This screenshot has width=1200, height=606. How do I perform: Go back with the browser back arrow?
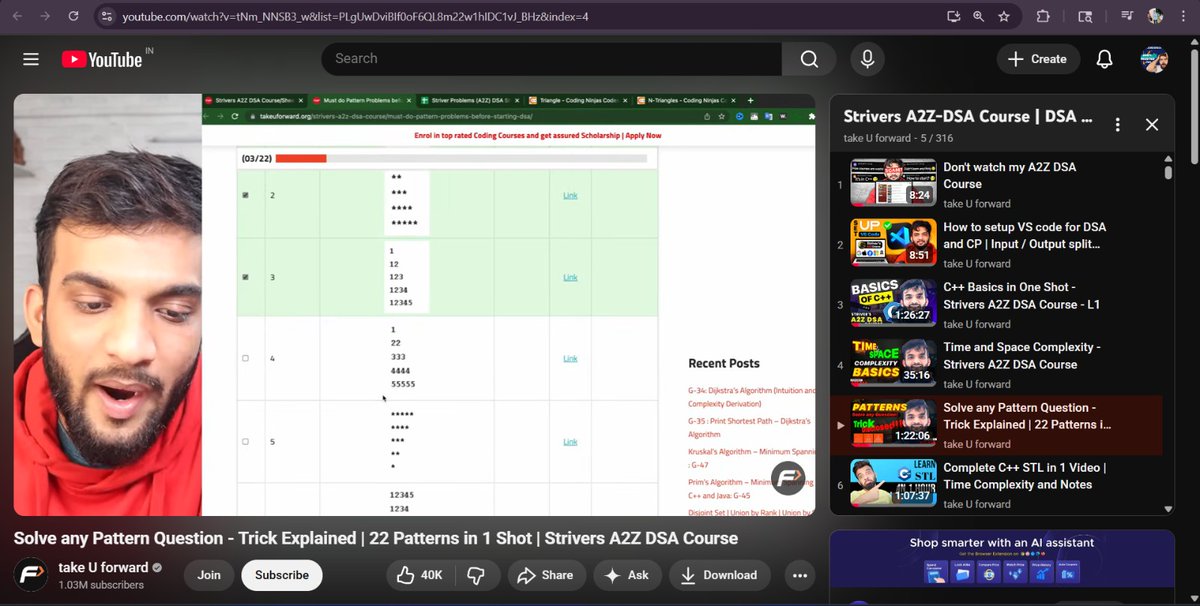(15, 17)
